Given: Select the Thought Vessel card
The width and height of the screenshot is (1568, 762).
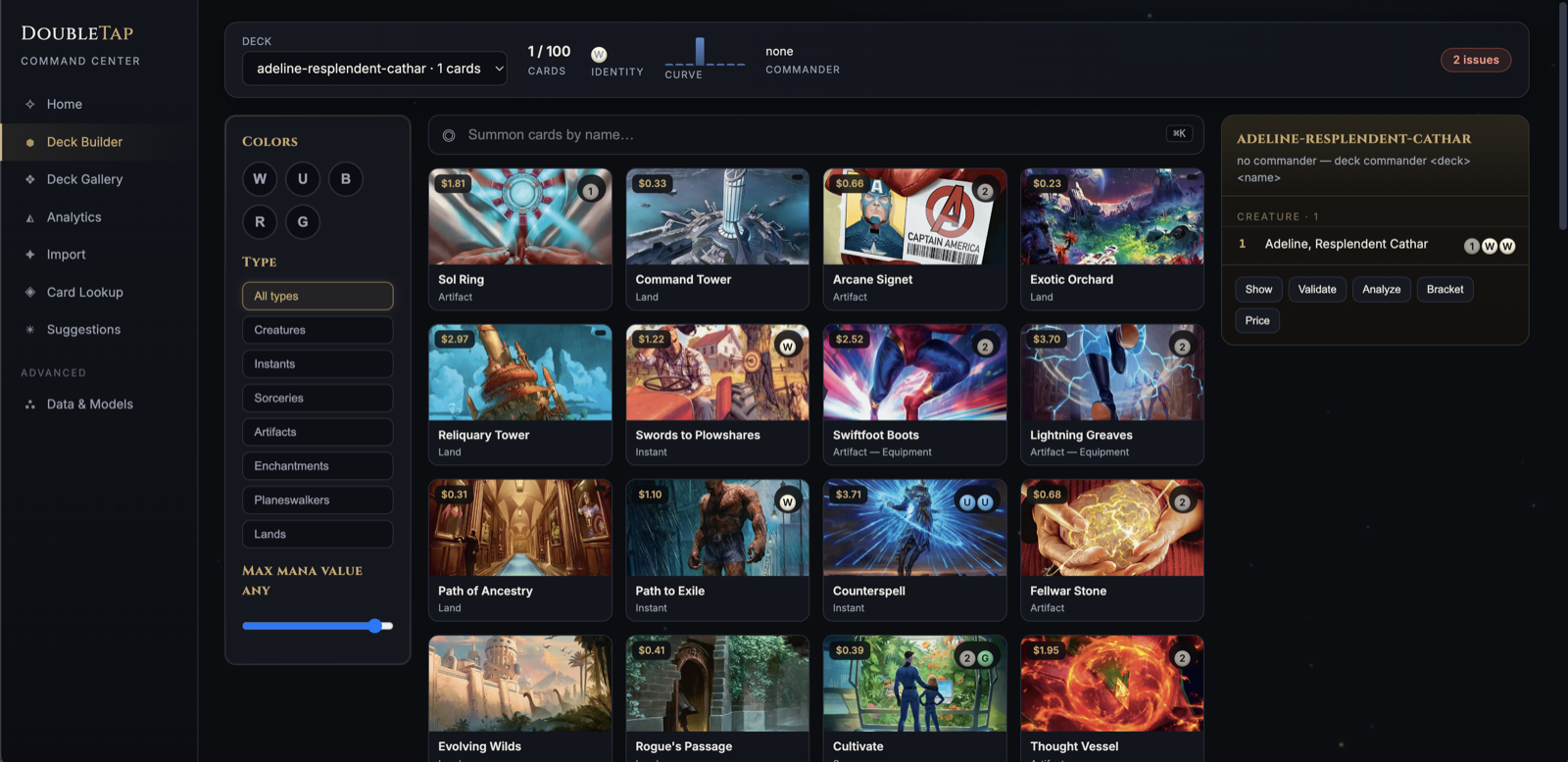Looking at the screenshot, I should pyautogui.click(x=1112, y=698).
